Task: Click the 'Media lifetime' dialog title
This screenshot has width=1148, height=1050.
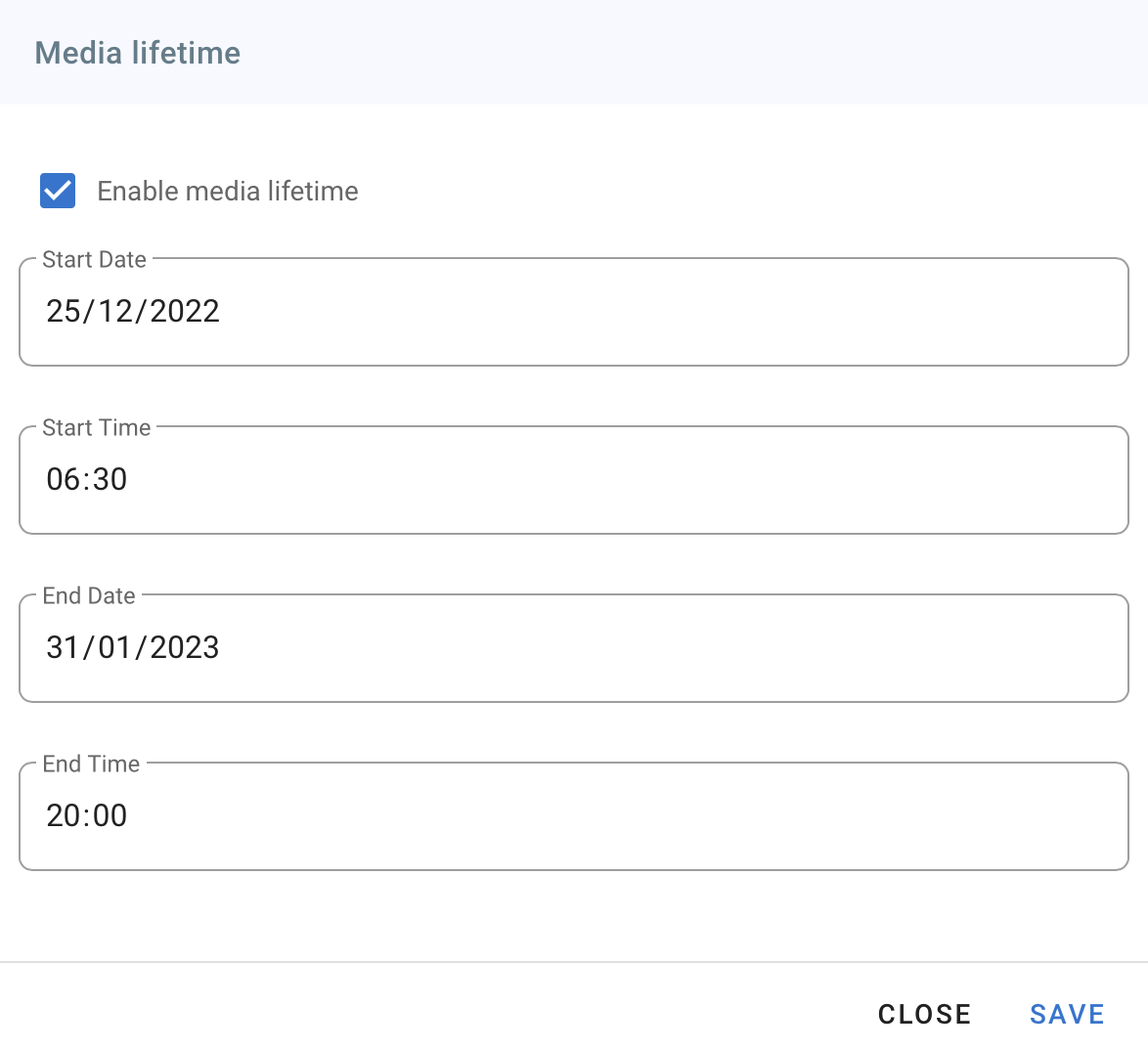Action: click(138, 53)
